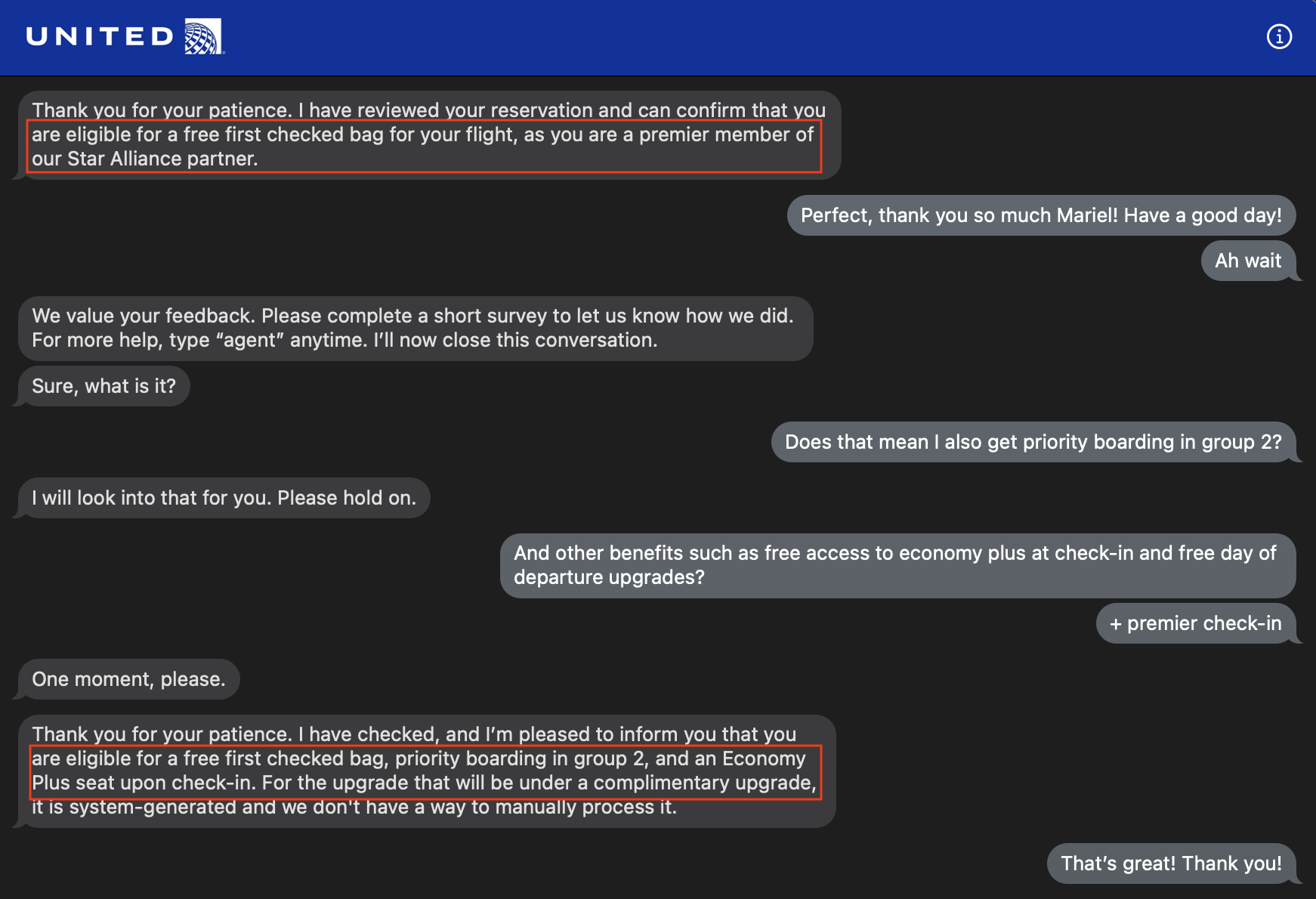Click the "I will look into that" message

point(224,498)
